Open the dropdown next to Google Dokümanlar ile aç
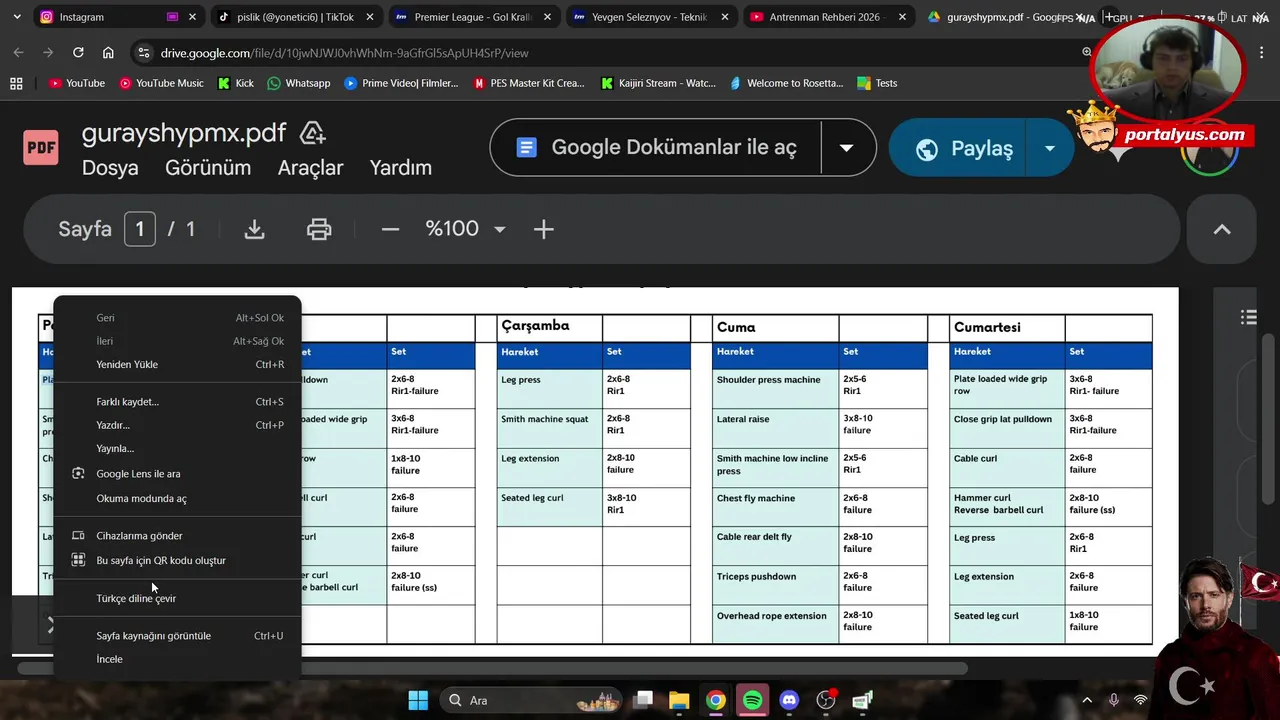The width and height of the screenshot is (1280, 720). (846, 148)
